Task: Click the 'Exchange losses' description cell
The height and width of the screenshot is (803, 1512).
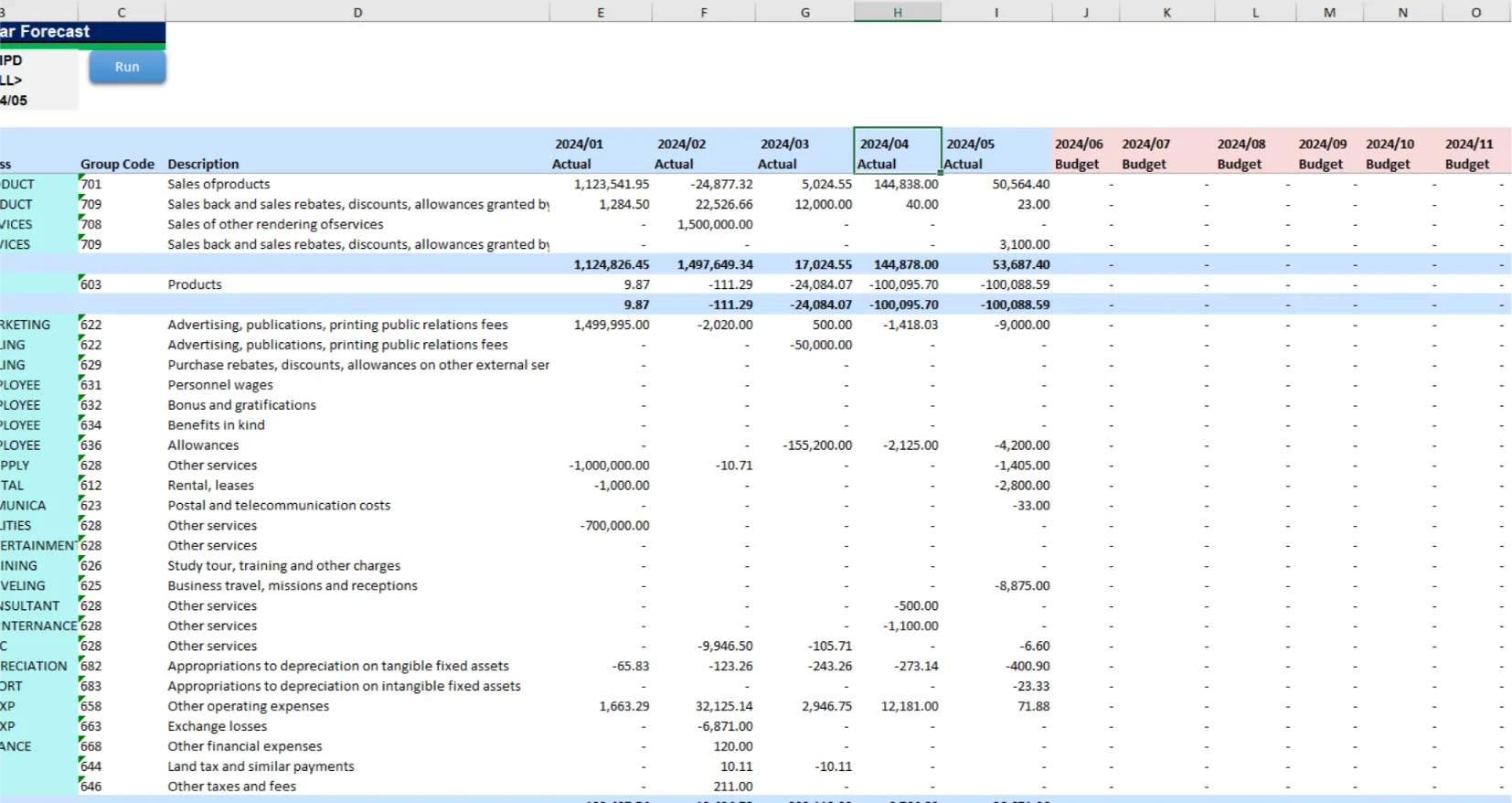Action: click(x=217, y=726)
